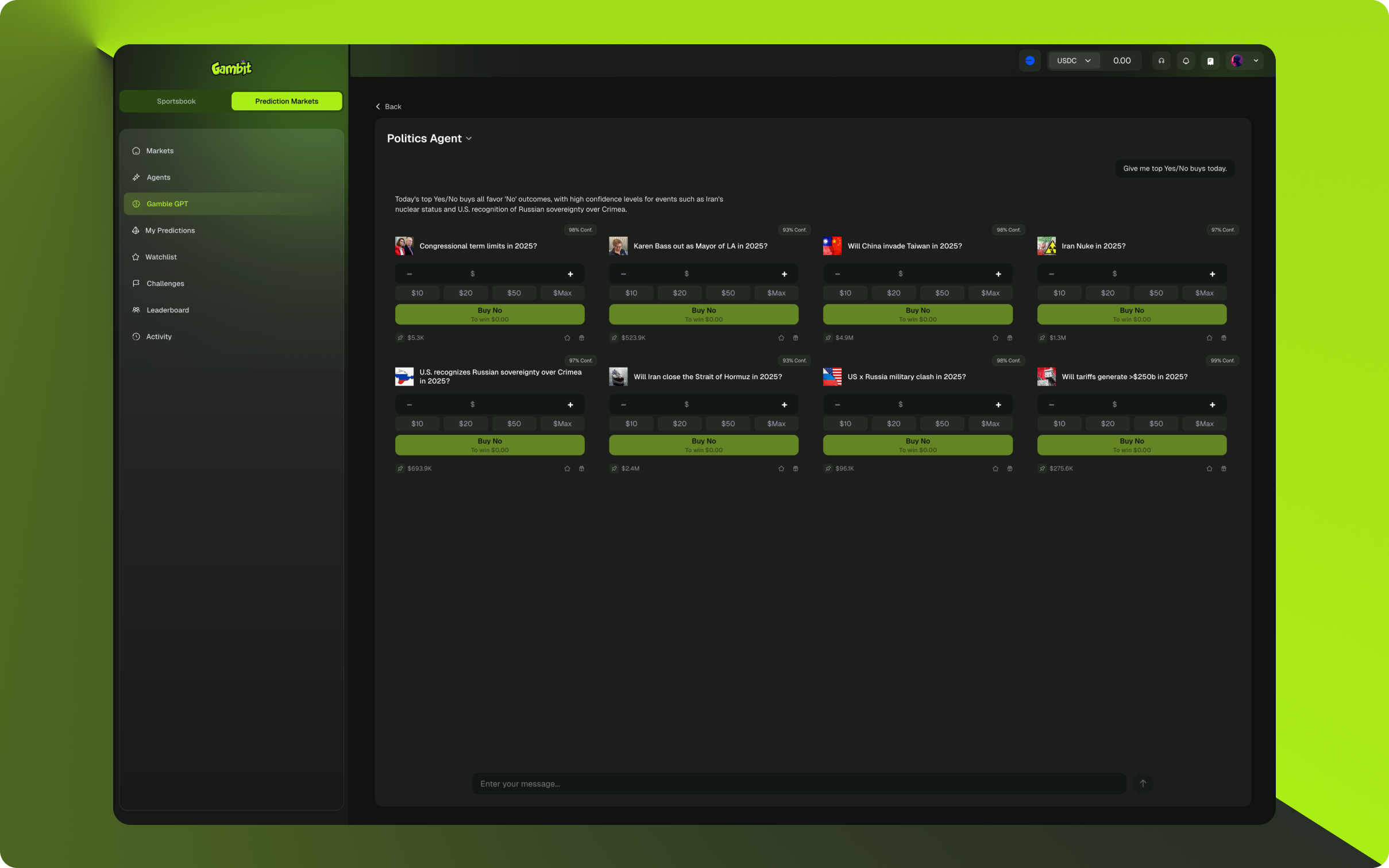Image resolution: width=1389 pixels, height=868 pixels.
Task: Increase amount on Strait of Hormuz card
Action: coord(784,405)
